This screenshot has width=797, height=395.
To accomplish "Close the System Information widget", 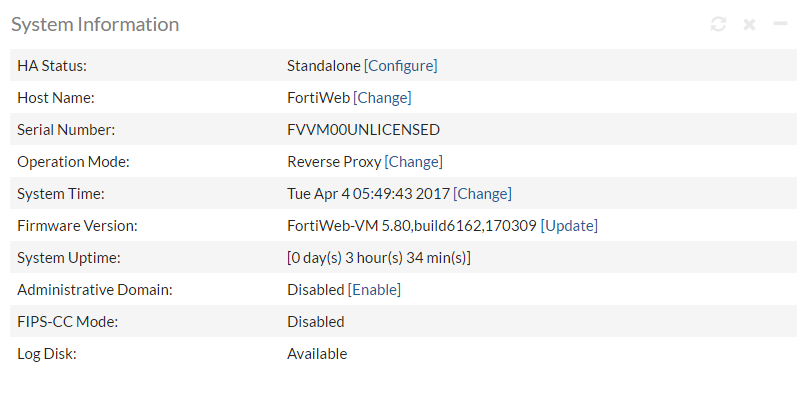I will pyautogui.click(x=749, y=24).
